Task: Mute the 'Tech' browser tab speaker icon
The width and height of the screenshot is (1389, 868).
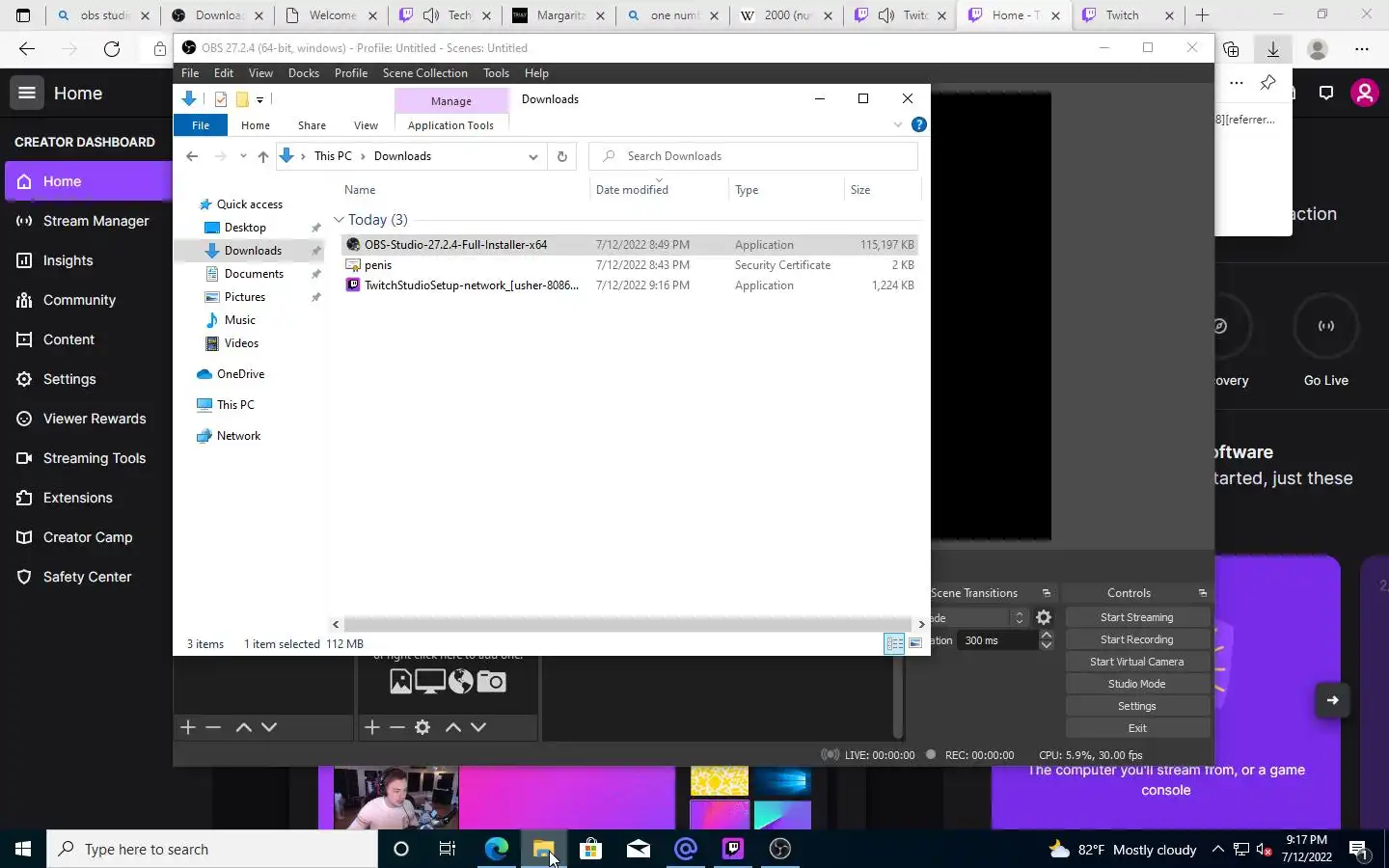Action: pos(431,15)
